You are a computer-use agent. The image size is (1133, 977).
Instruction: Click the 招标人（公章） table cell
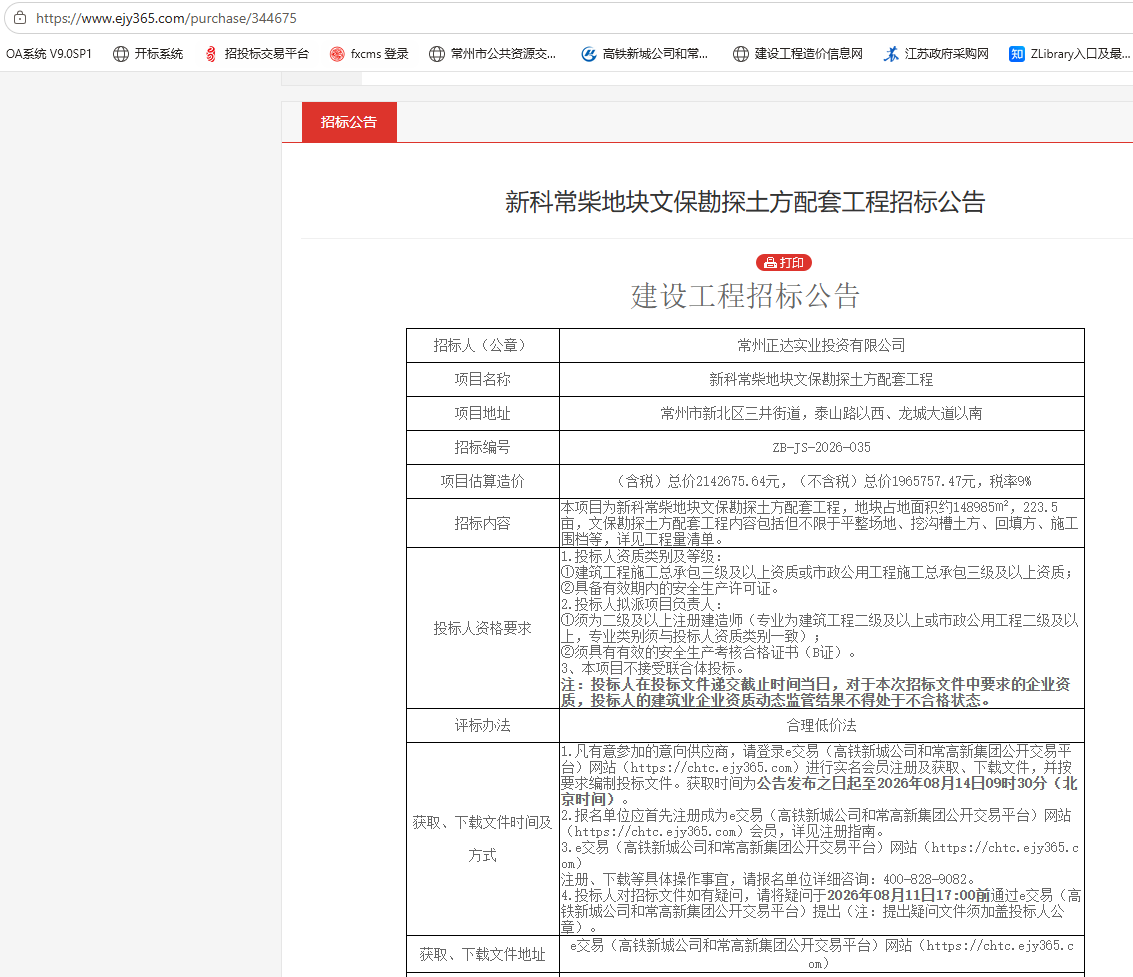coord(483,345)
